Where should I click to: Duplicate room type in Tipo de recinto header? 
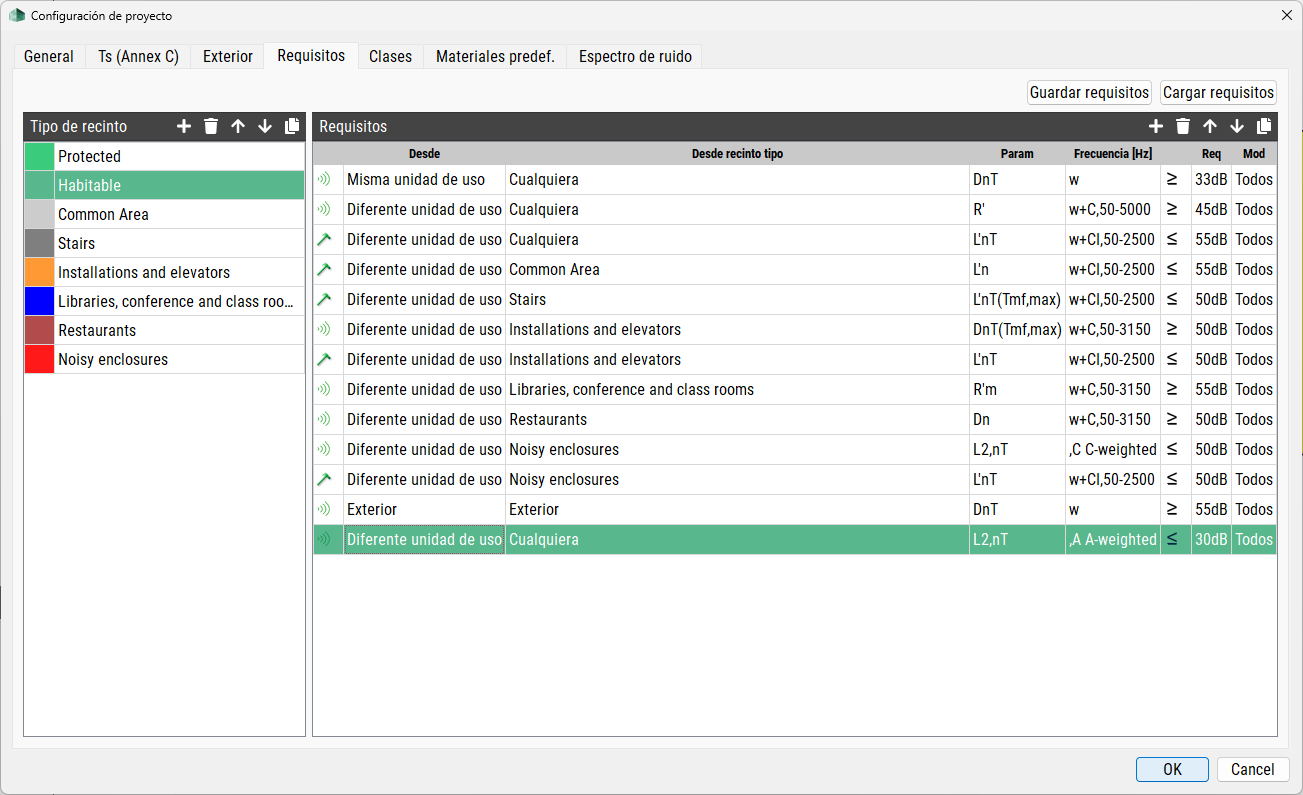[292, 126]
